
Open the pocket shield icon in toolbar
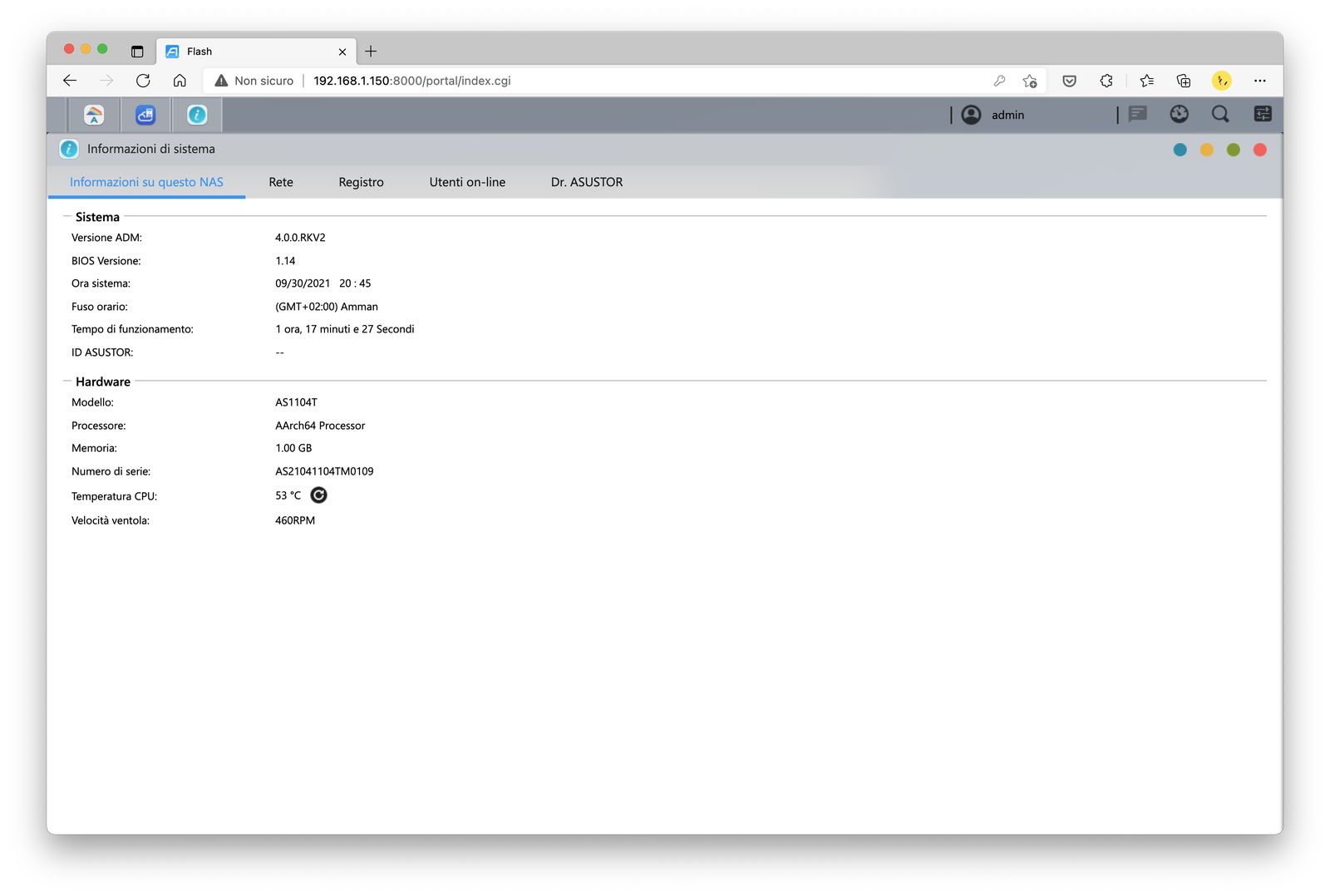[x=1070, y=81]
